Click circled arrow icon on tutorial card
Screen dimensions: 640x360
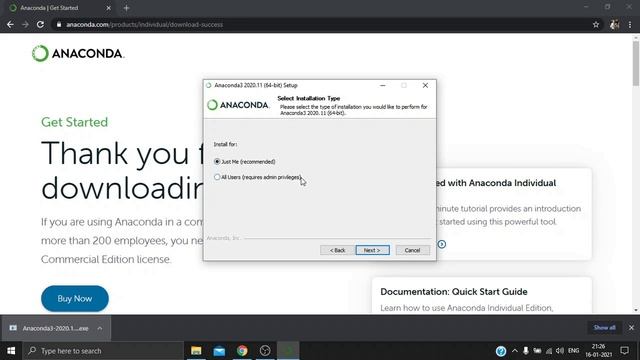pos(442,244)
